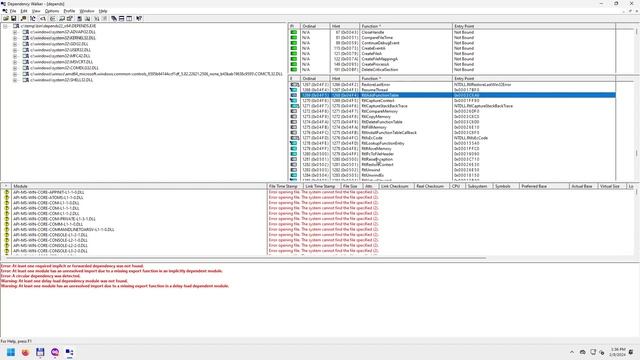Expand the KERNEL32.DLL tree node
This screenshot has width=640, height=360.
click(15, 38)
